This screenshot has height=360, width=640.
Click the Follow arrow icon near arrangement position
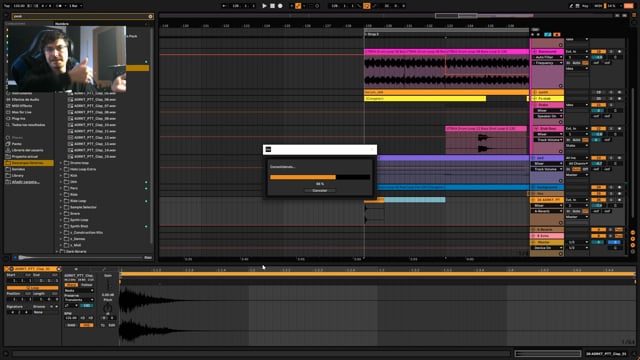[x=224, y=6]
